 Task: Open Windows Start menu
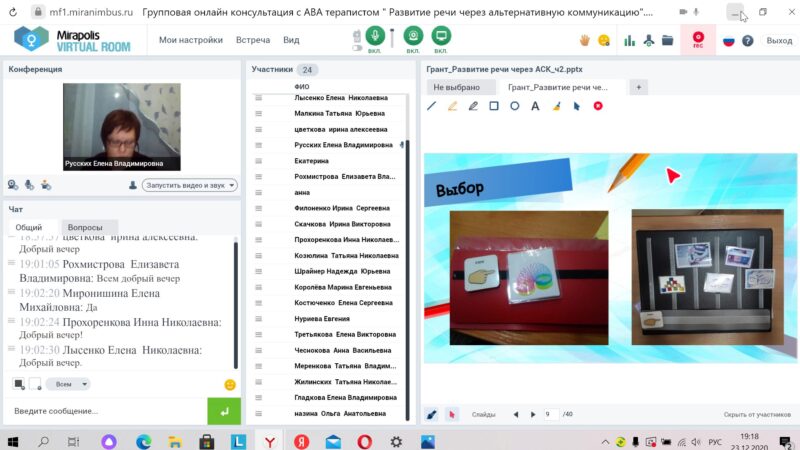pos(13,442)
